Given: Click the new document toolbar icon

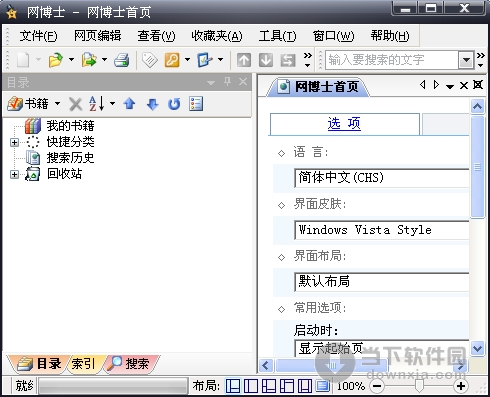Looking at the screenshot, I should [x=23, y=60].
